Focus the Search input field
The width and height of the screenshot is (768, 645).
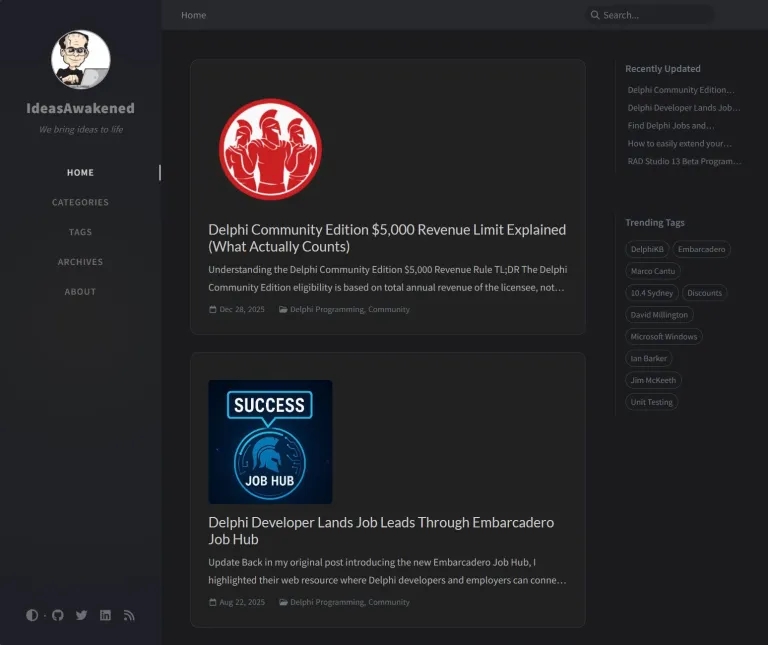click(x=655, y=15)
